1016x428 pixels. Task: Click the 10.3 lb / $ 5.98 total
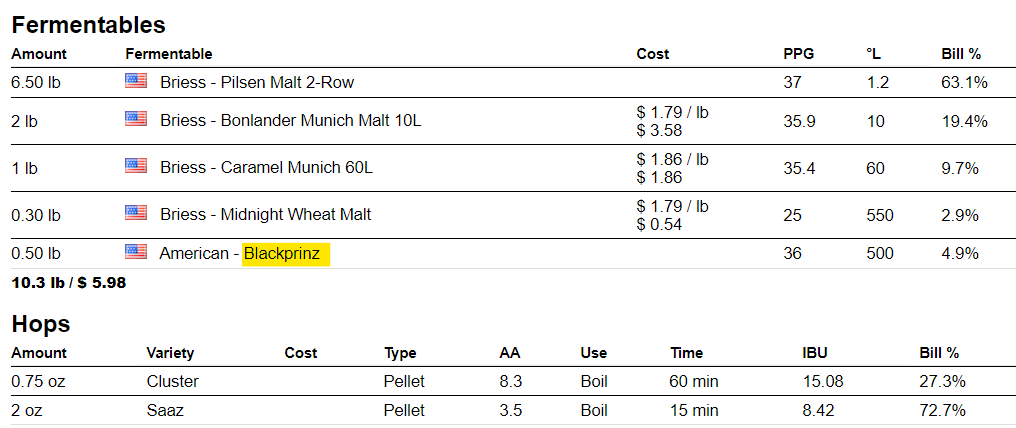pyautogui.click(x=68, y=283)
